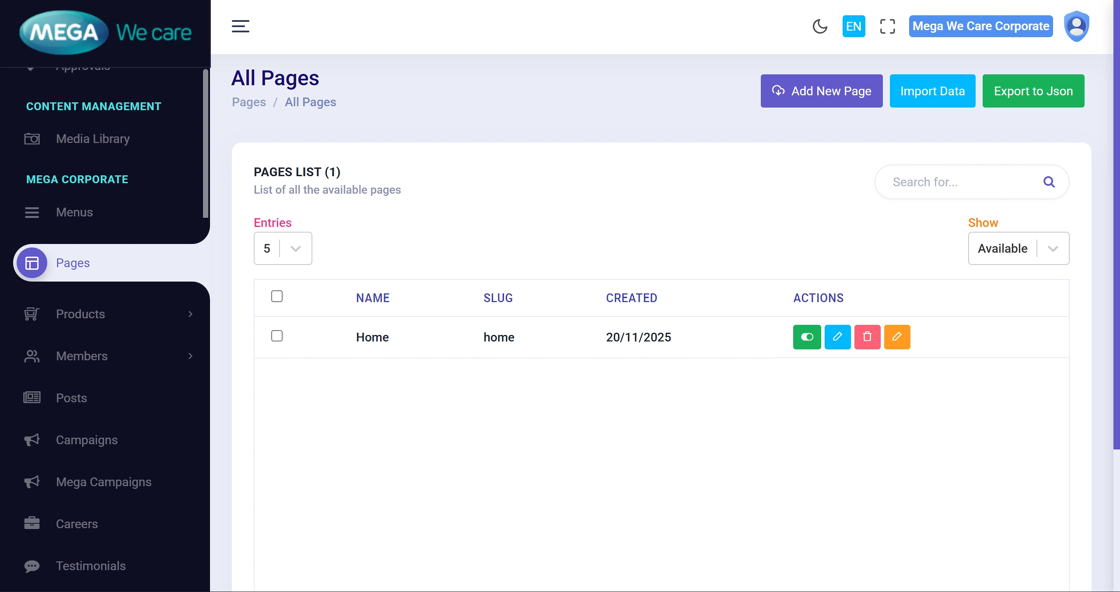Enter fullscreen mode via expand icon

[887, 27]
